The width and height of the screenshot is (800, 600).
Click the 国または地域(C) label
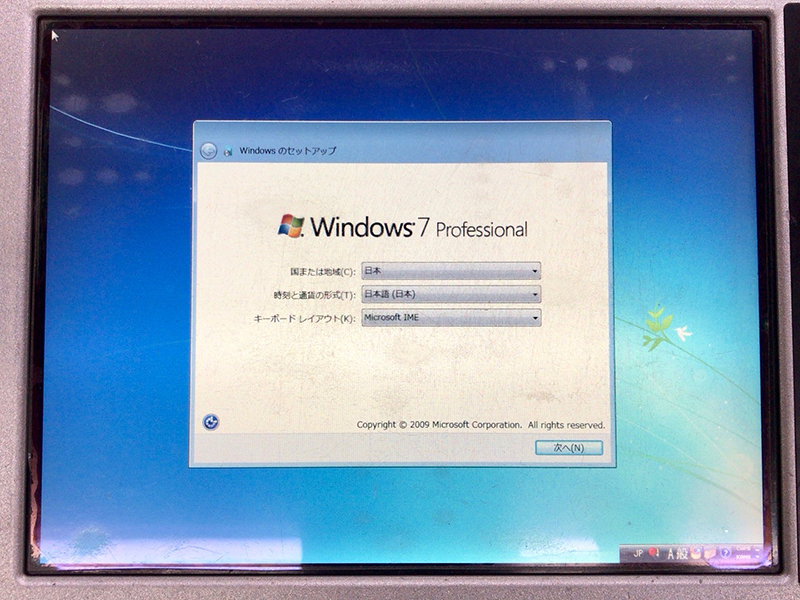click(323, 272)
